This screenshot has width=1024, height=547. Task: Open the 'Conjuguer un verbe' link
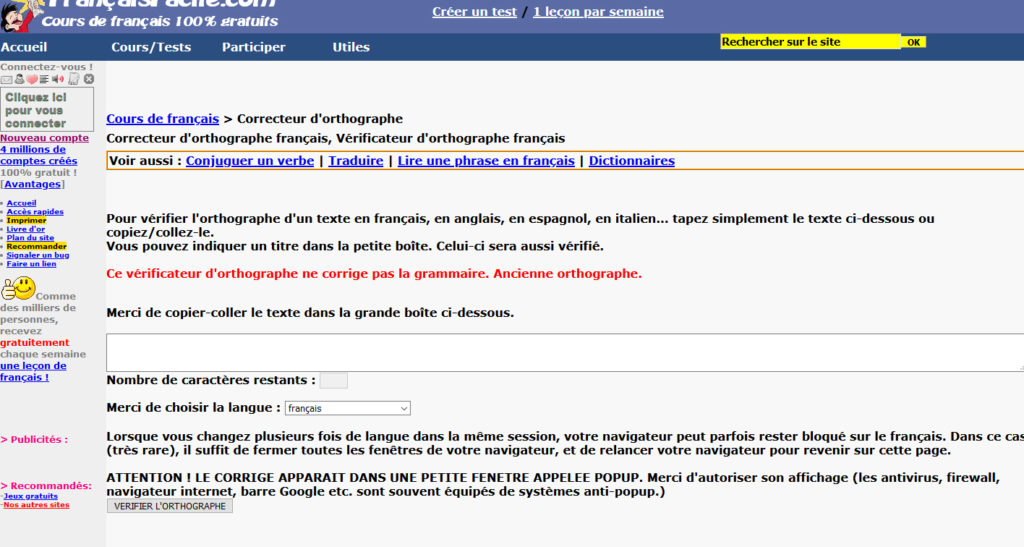point(249,161)
